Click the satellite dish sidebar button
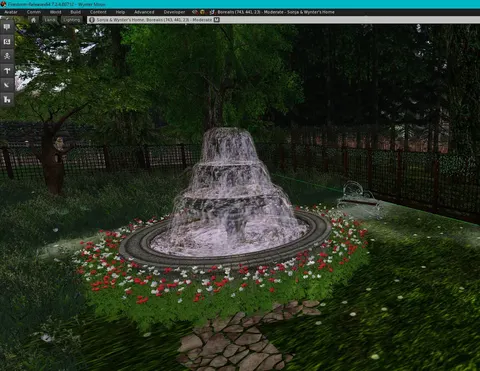480x371 pixels. click(x=7, y=85)
